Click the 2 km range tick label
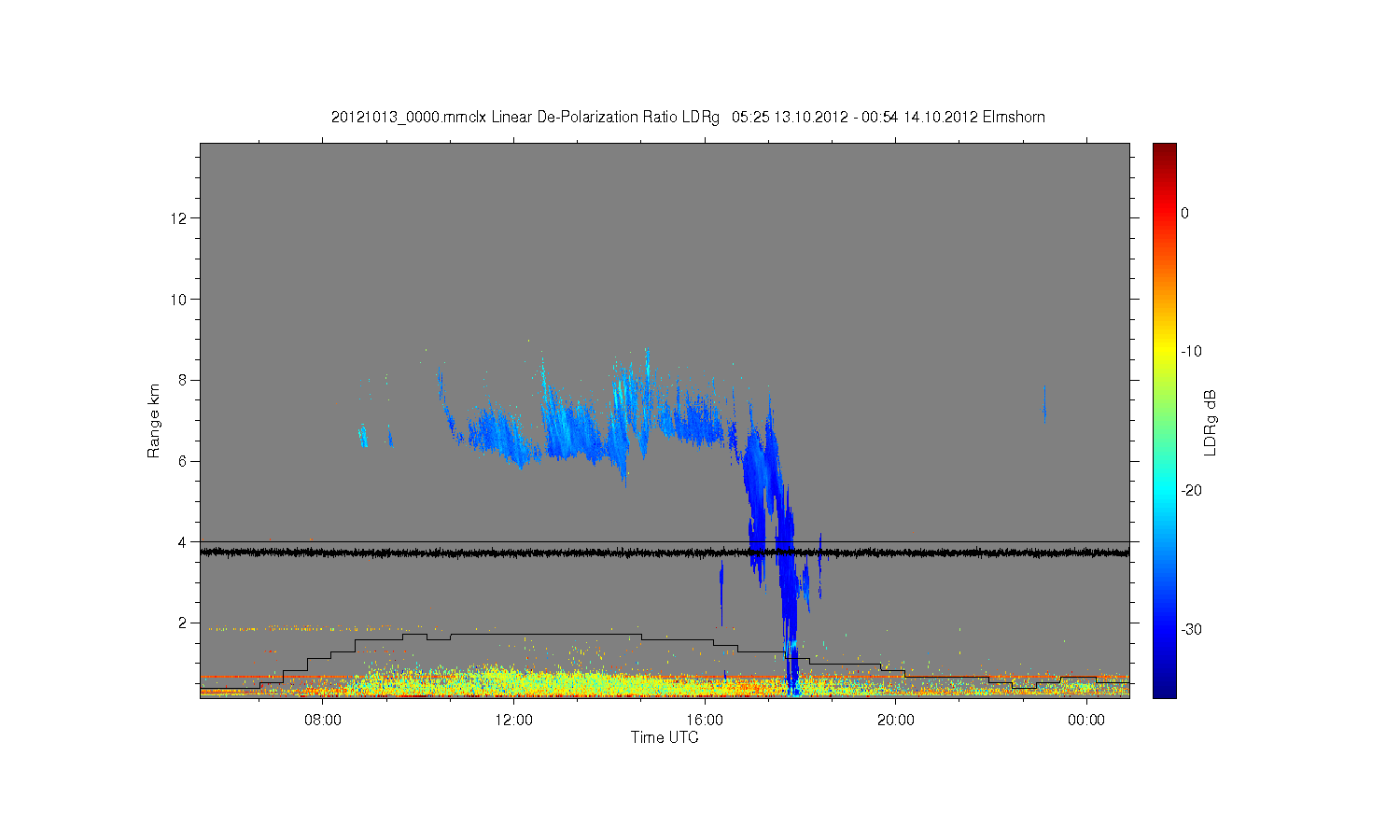 pyautogui.click(x=183, y=623)
